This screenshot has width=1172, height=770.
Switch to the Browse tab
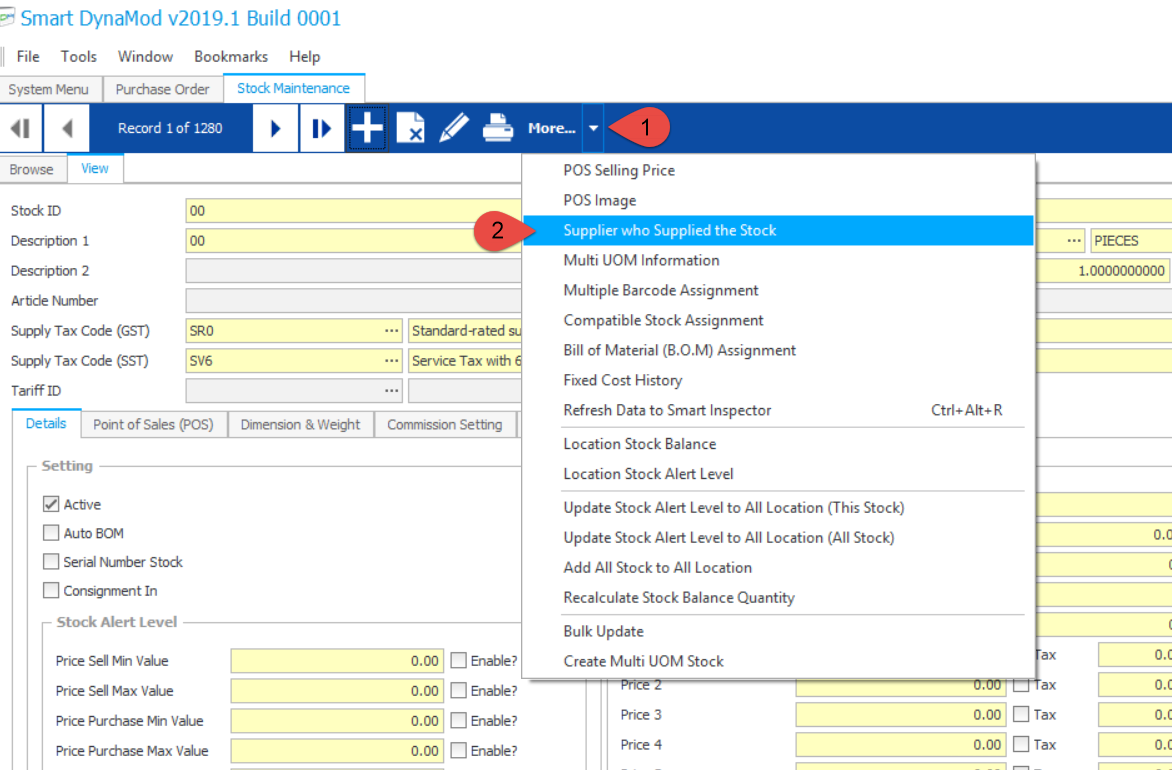(31, 170)
